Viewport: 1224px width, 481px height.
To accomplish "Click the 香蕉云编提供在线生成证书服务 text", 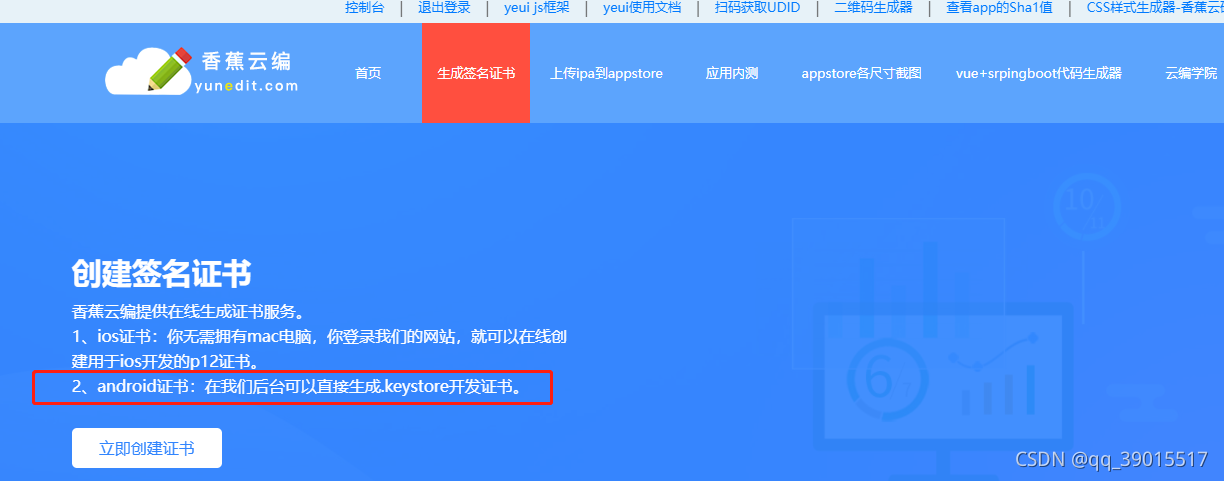I will click(187, 311).
